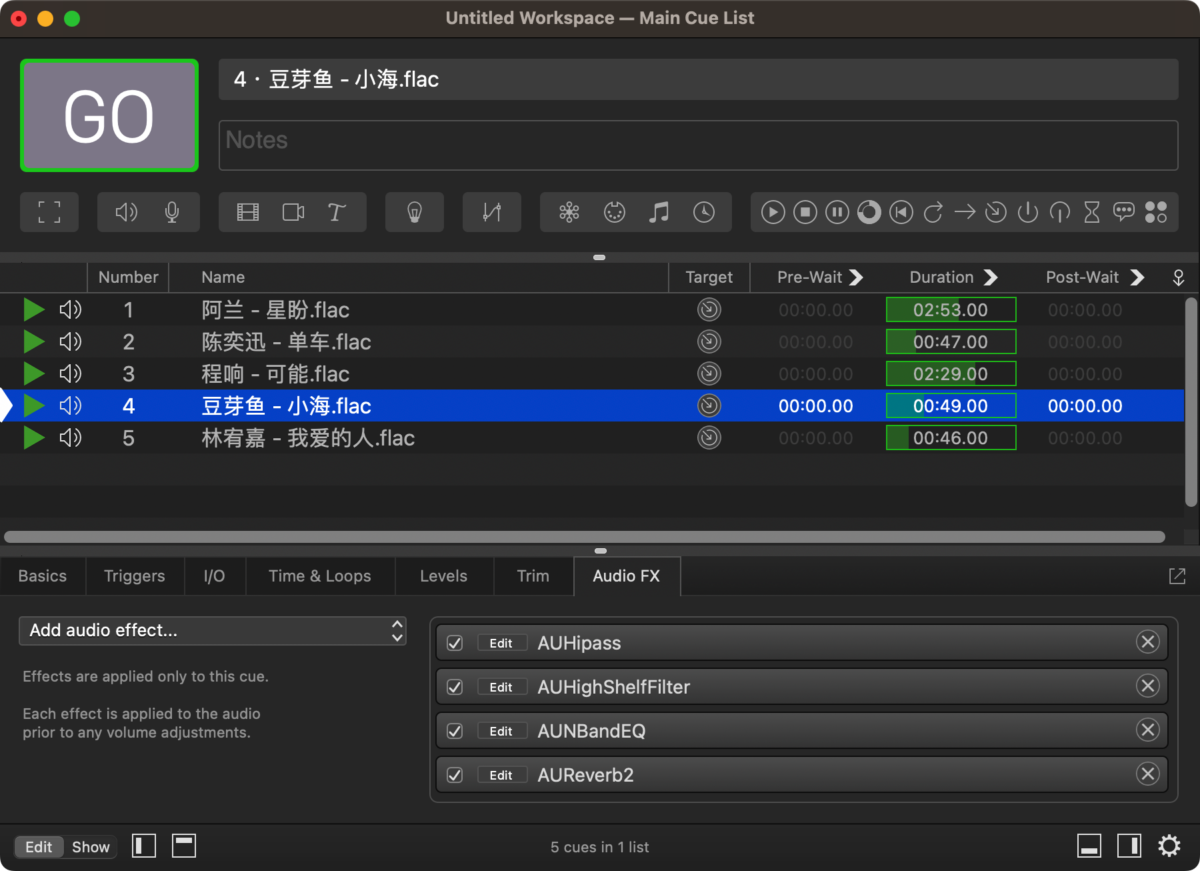The height and width of the screenshot is (871, 1200).
Task: Click the cue name field showing 豆芽鱼 - 小海.flac
Action: click(x=698, y=79)
